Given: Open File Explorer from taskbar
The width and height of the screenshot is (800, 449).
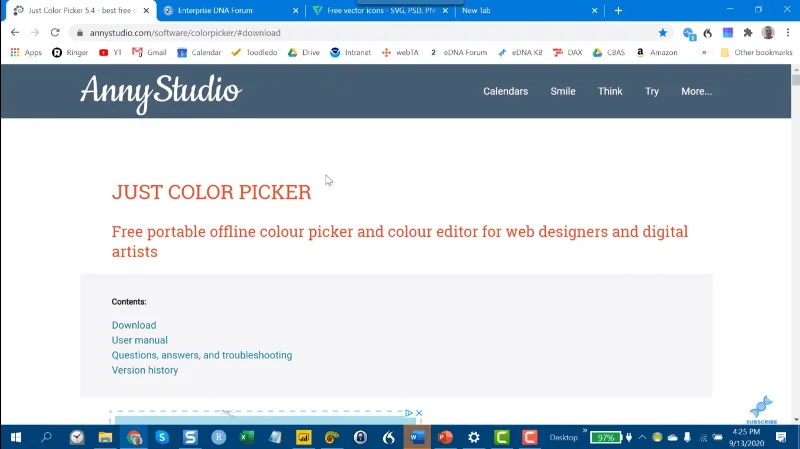Looking at the screenshot, I should click(105, 437).
